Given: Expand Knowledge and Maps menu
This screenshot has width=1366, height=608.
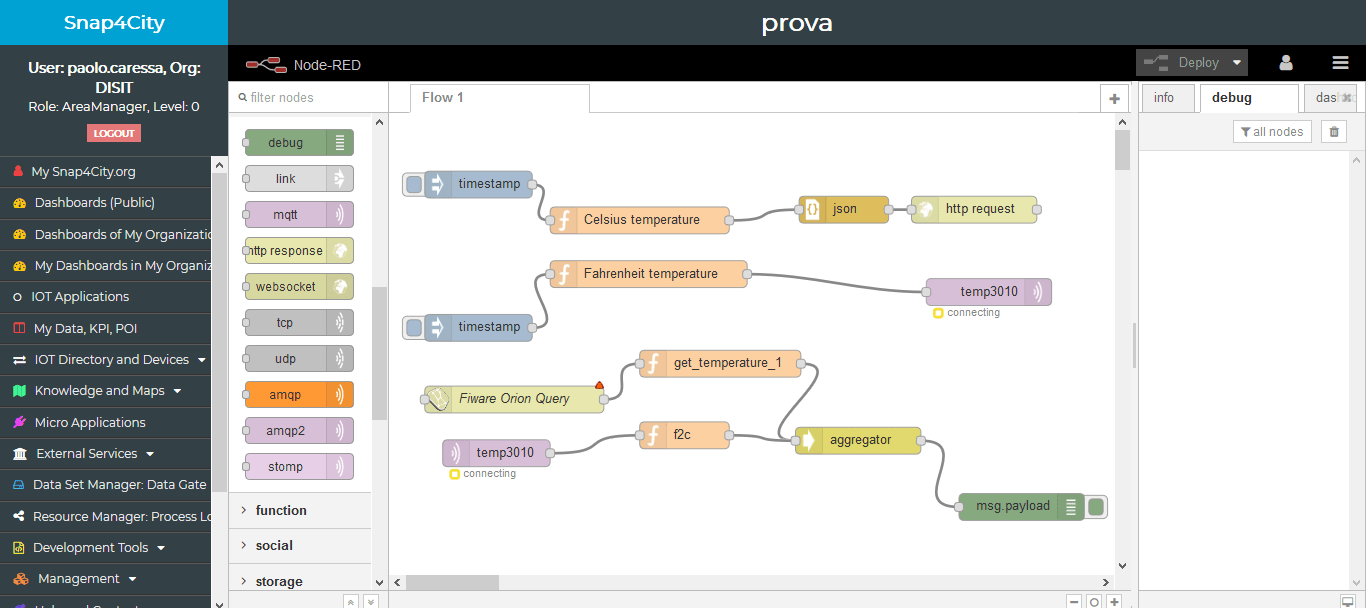Looking at the screenshot, I should 106,391.
